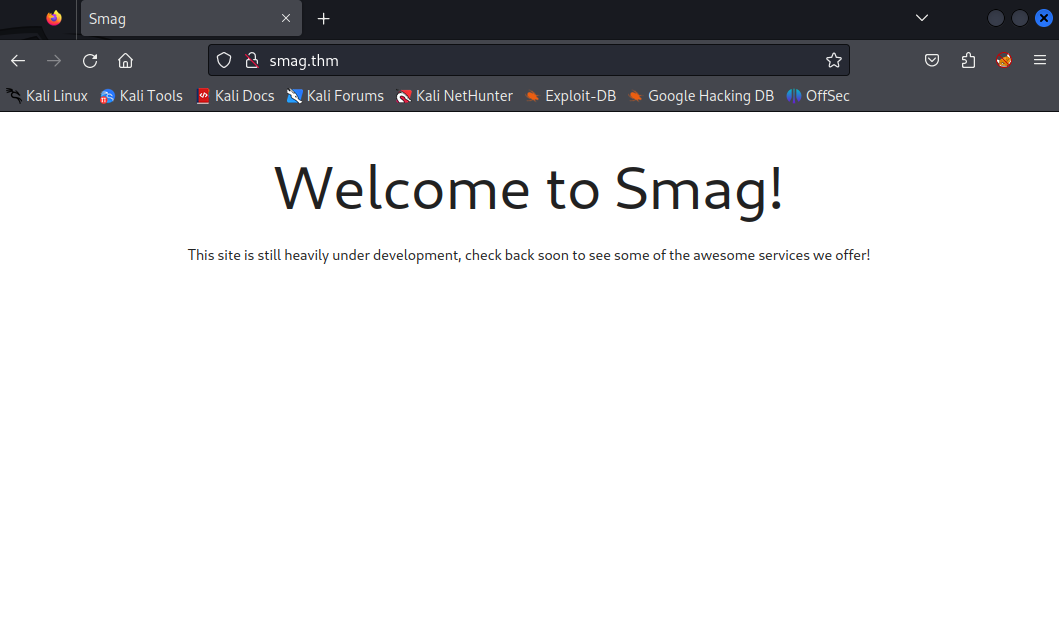Click the site under development paragraph
Screen dimensions: 1059x629
click(529, 255)
